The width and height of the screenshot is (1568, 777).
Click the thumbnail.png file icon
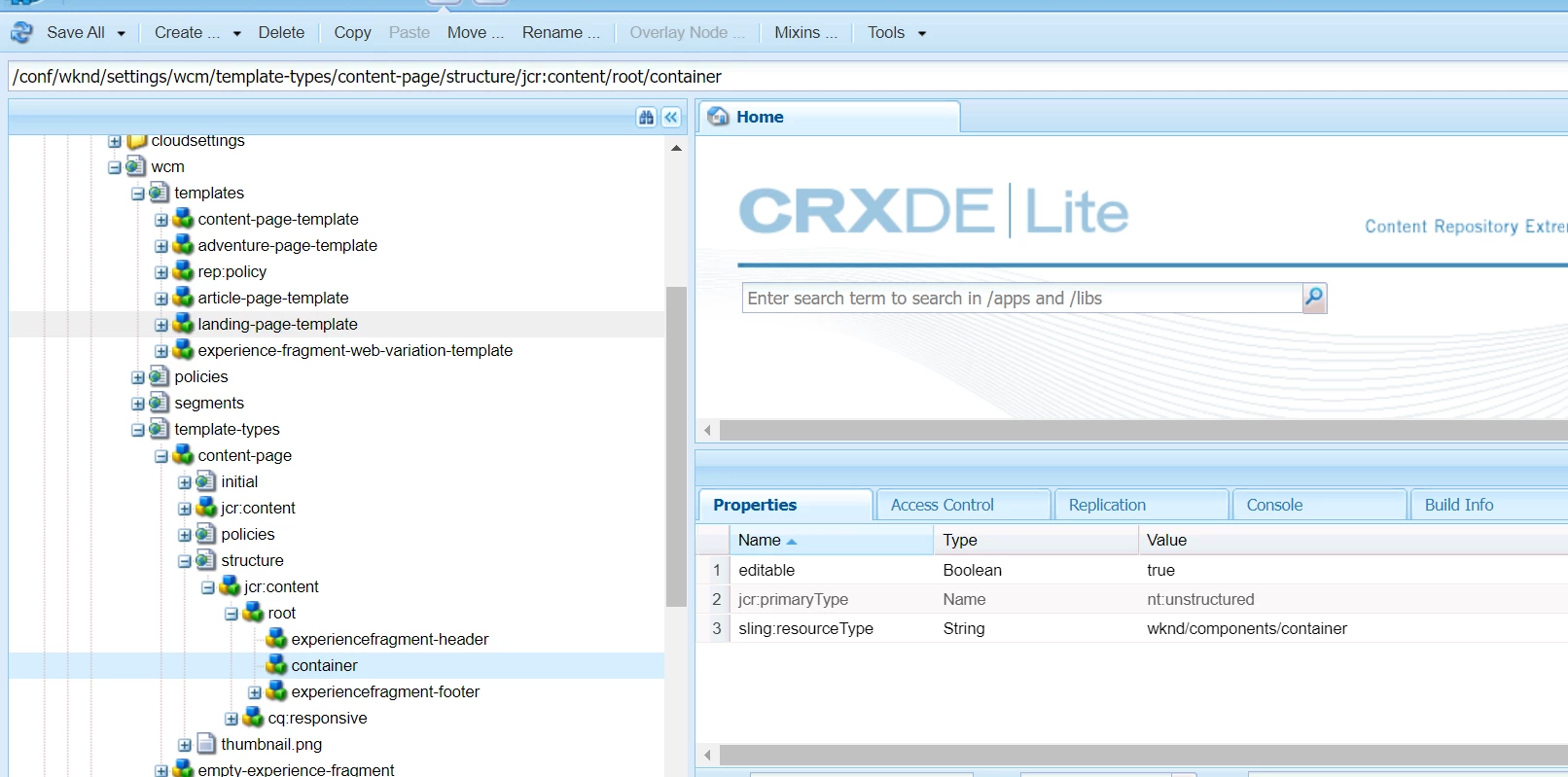[x=206, y=744]
